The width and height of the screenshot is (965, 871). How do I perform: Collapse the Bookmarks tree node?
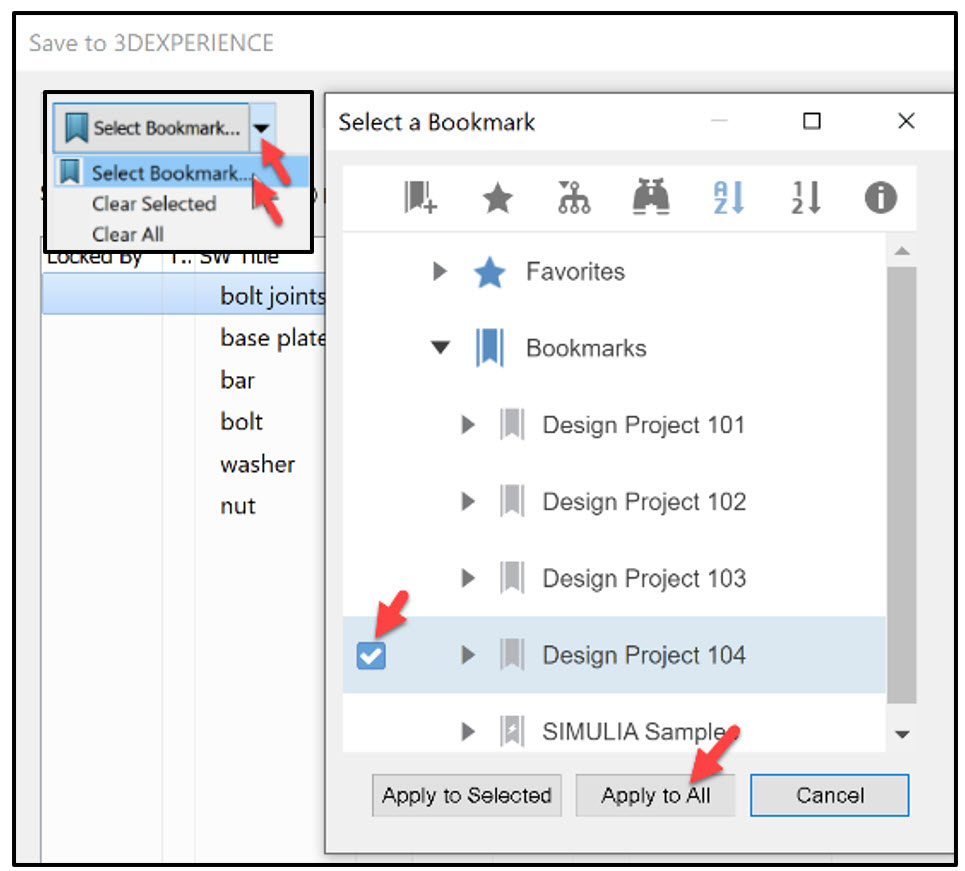440,347
